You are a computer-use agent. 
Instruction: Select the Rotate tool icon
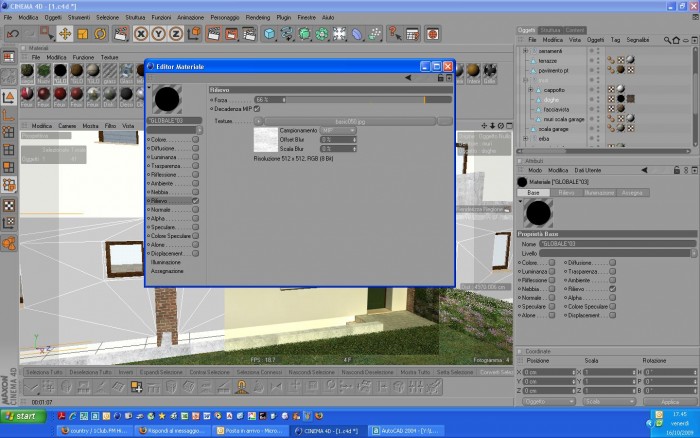point(100,34)
